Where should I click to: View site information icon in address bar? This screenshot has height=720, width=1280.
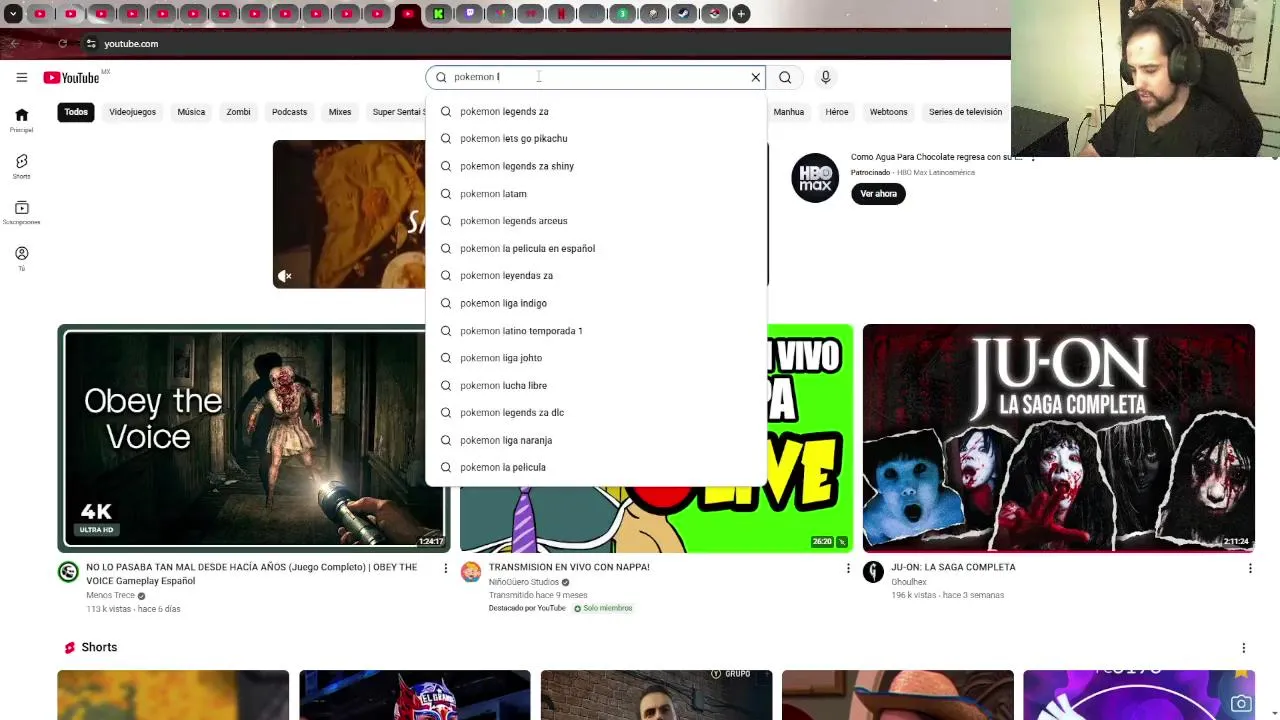click(91, 44)
